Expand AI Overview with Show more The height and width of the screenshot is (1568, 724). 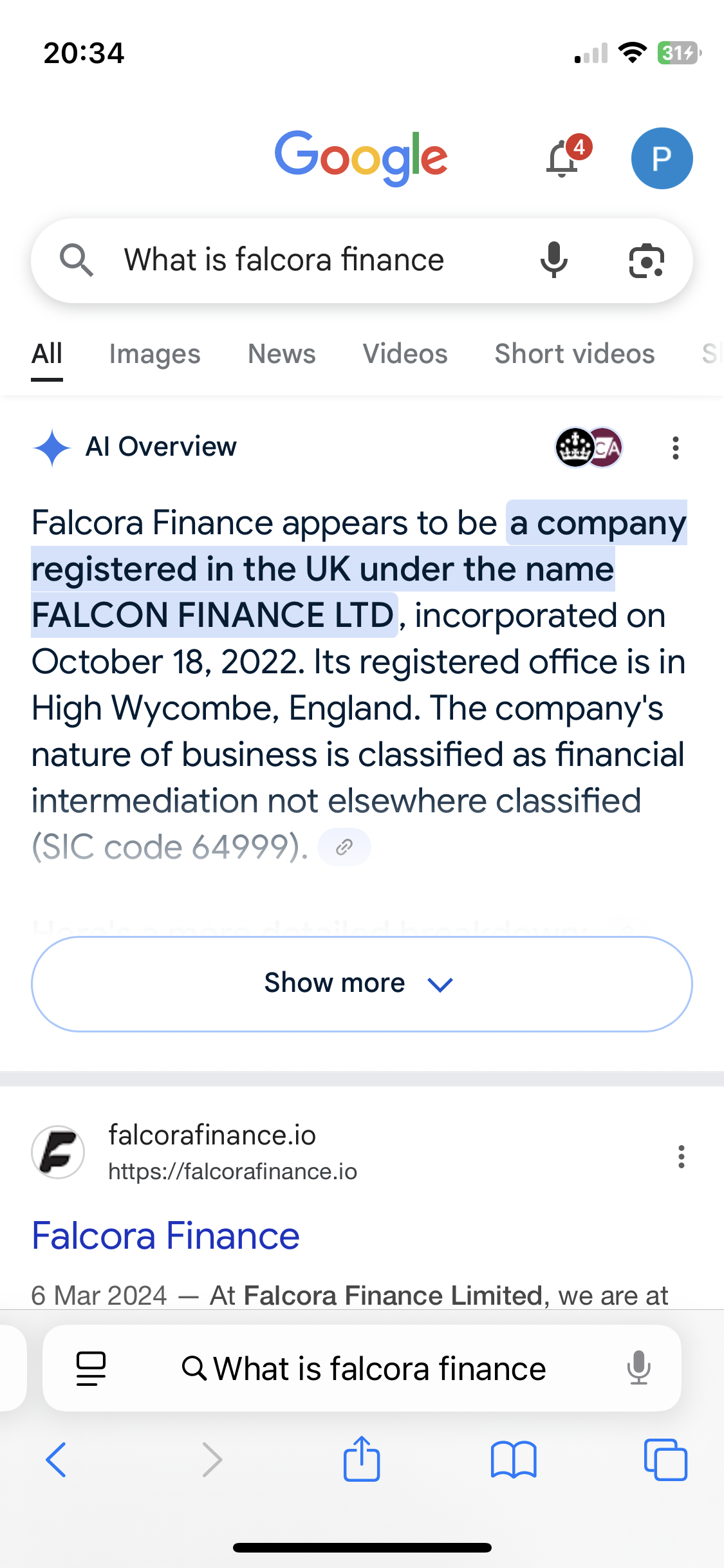click(x=362, y=984)
